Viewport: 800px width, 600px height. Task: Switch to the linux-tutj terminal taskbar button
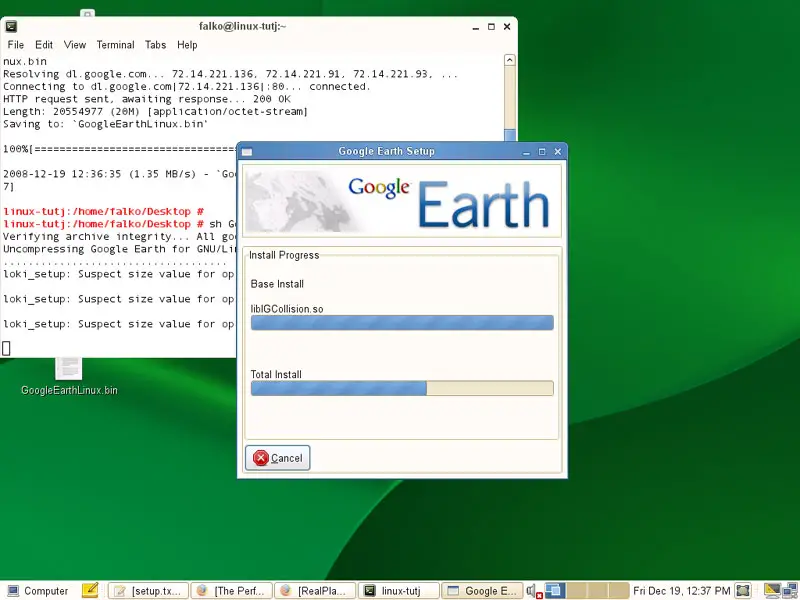click(399, 591)
